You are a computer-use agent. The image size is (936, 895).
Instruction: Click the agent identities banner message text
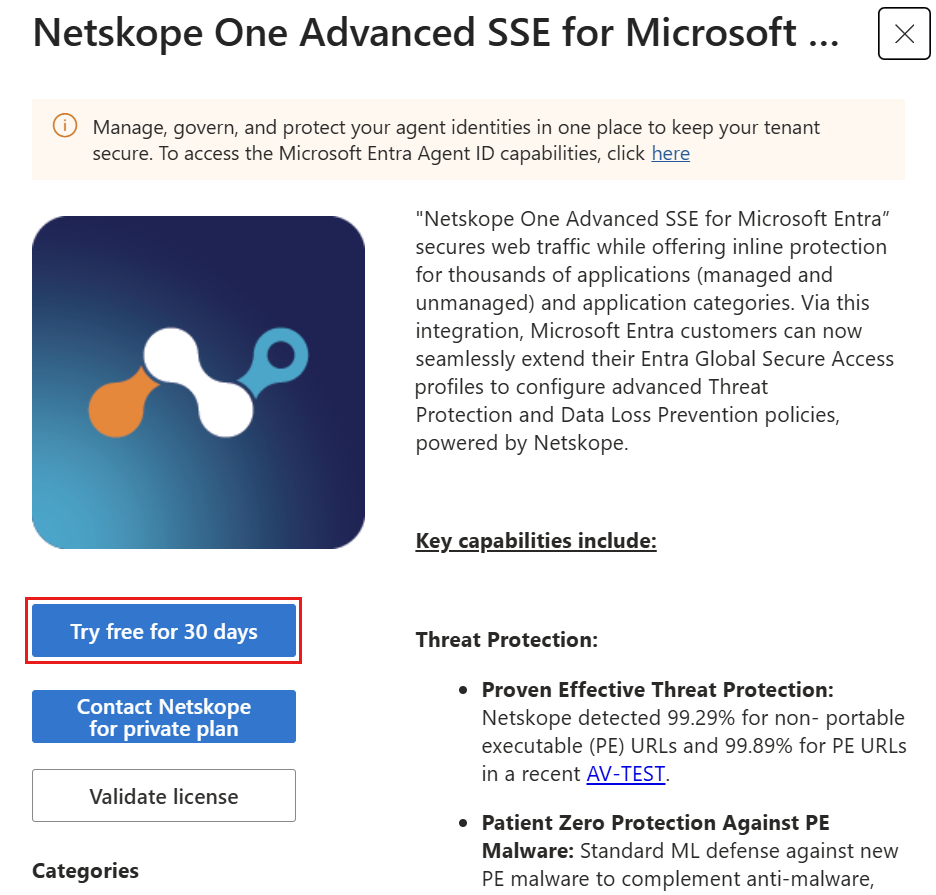[x=456, y=140]
